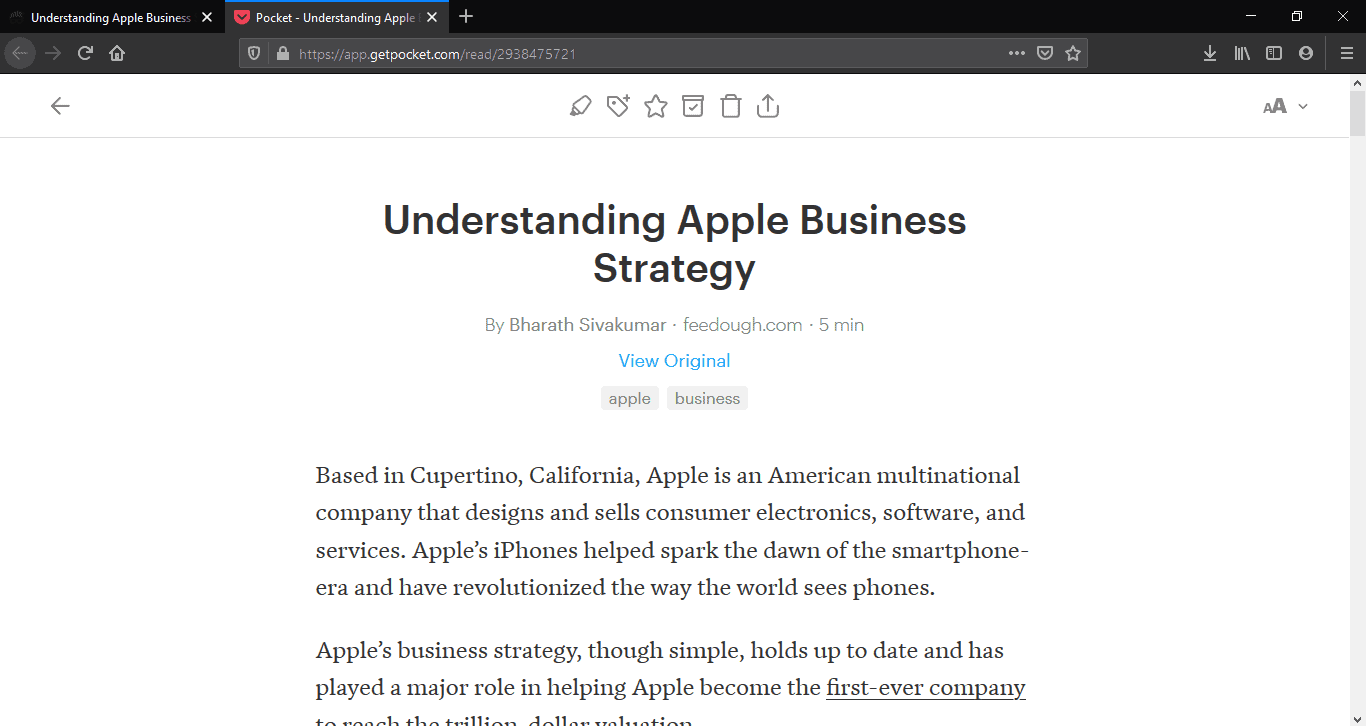This screenshot has height=726, width=1366.
Task: Click the share article icon
Action: point(768,106)
